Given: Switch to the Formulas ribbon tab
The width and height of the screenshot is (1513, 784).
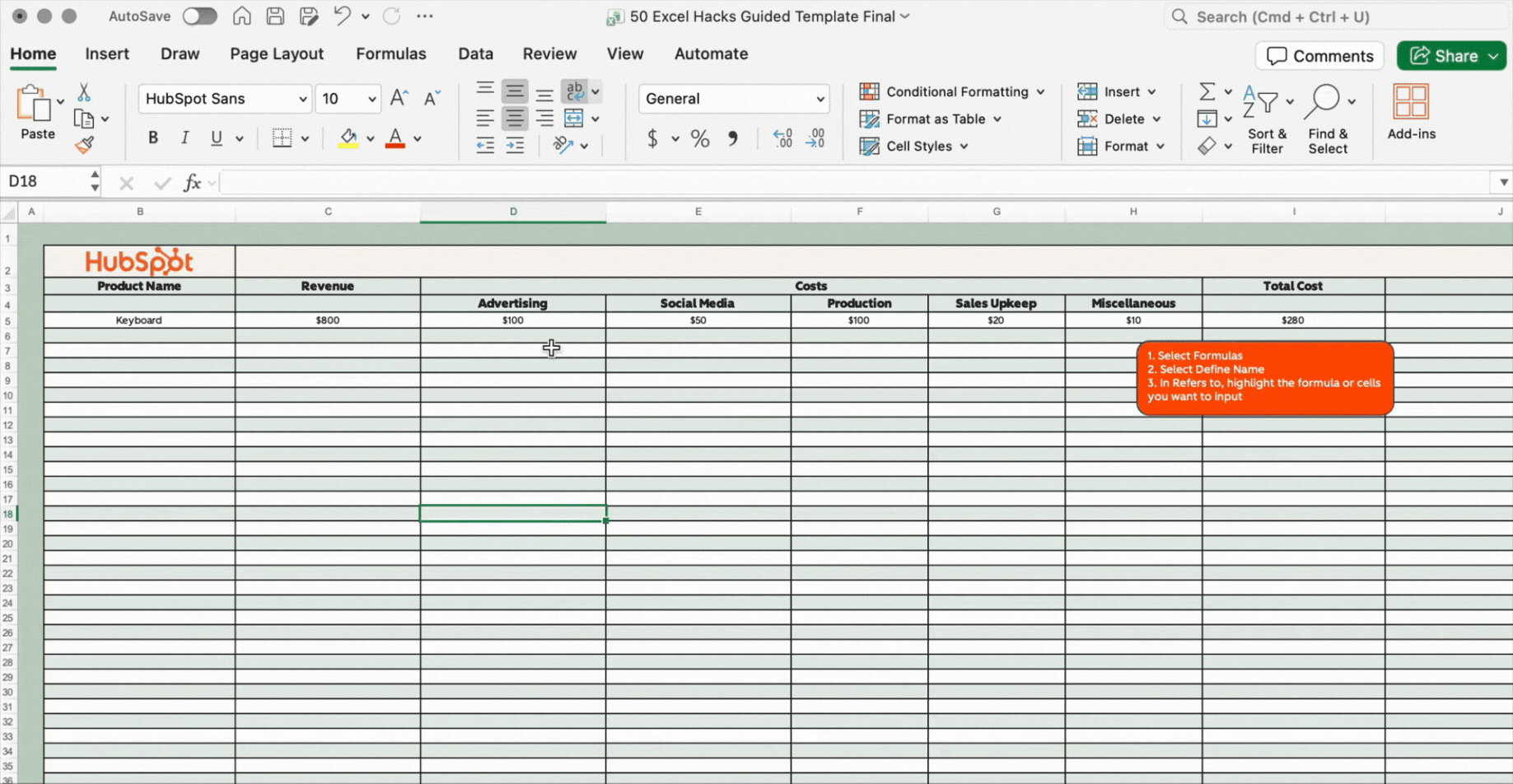Looking at the screenshot, I should [x=391, y=54].
